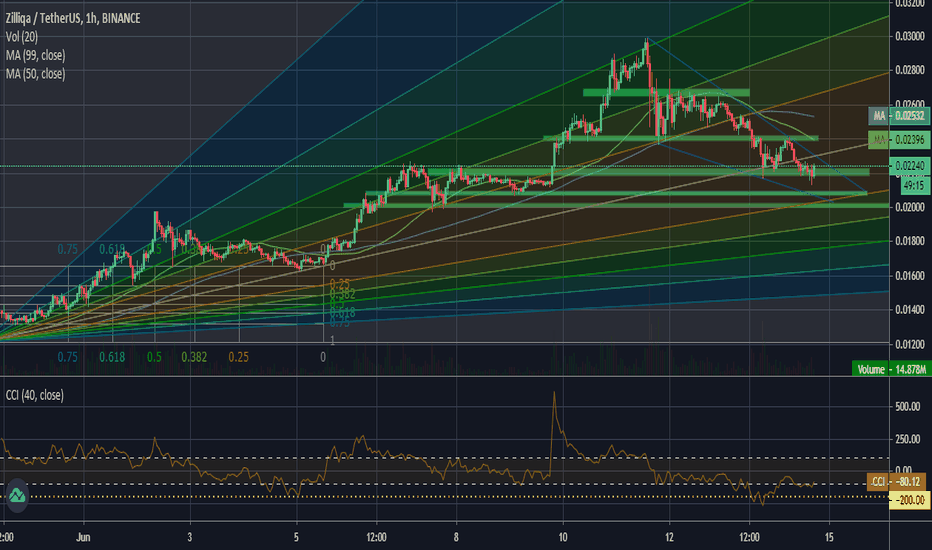Click the 0.03000 price axis label

910,36
